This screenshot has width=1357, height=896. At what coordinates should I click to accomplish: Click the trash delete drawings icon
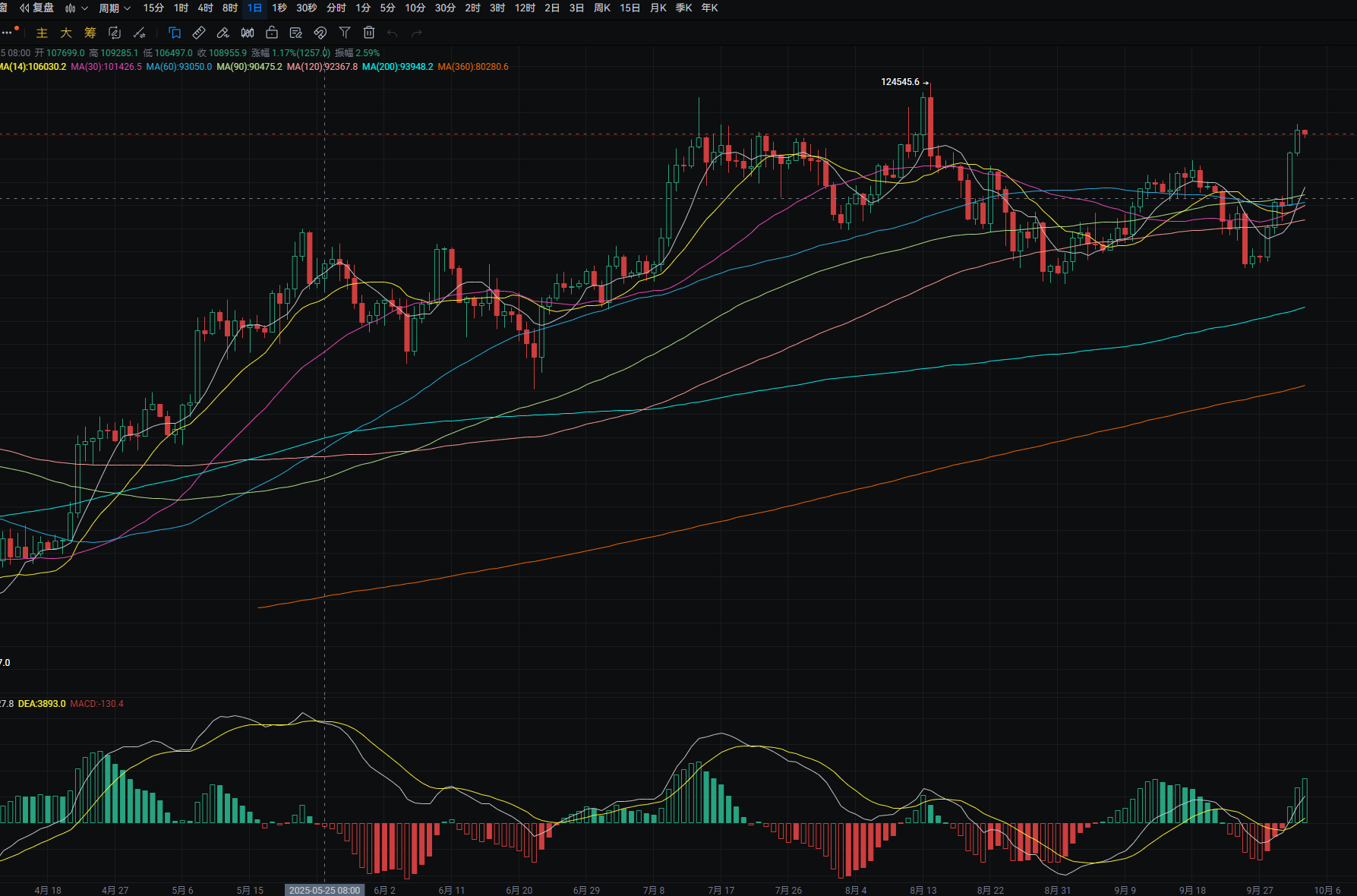click(369, 33)
